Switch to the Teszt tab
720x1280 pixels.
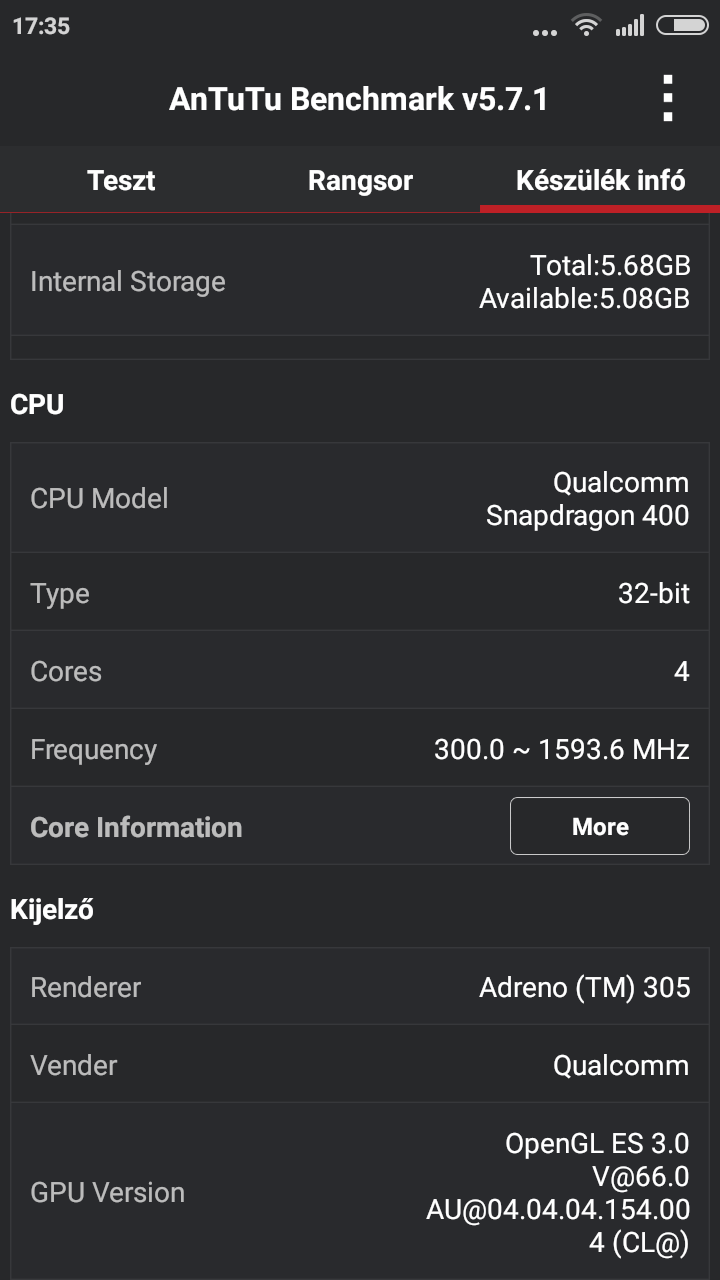click(121, 181)
